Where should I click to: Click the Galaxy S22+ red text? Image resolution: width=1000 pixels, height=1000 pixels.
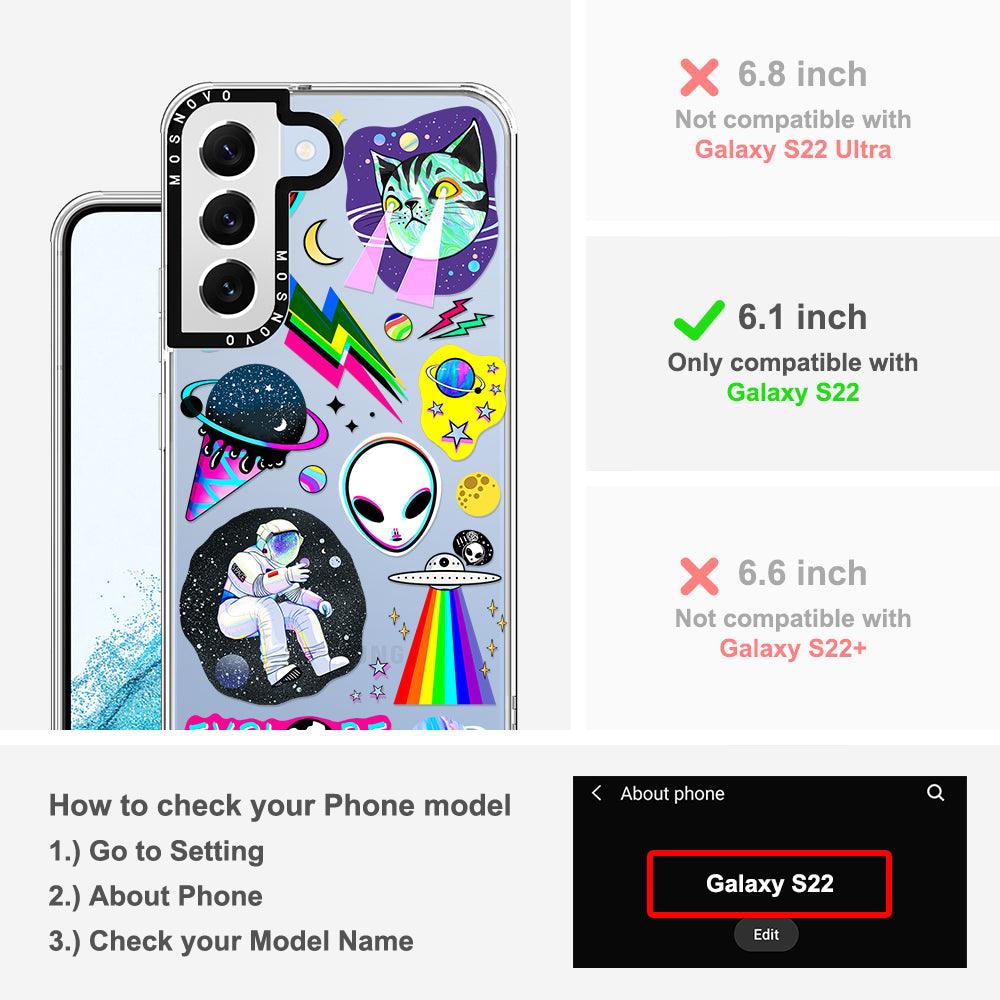pyautogui.click(x=793, y=648)
